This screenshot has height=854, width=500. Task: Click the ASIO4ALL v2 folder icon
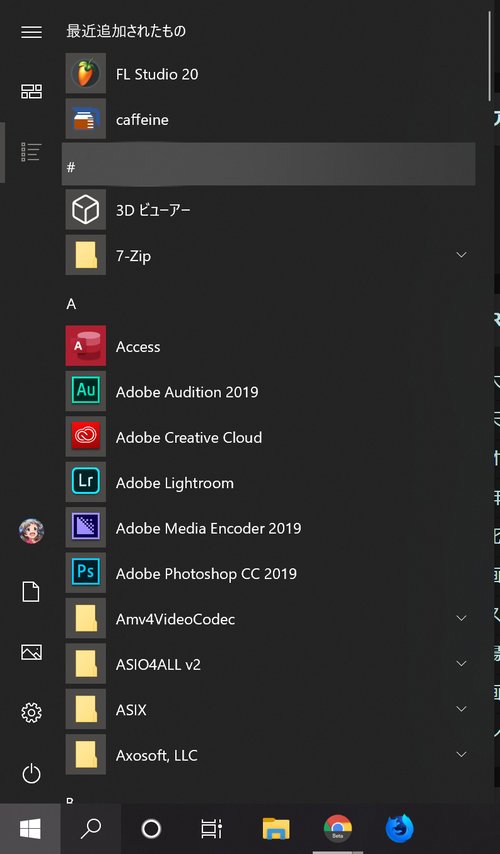[86, 663]
